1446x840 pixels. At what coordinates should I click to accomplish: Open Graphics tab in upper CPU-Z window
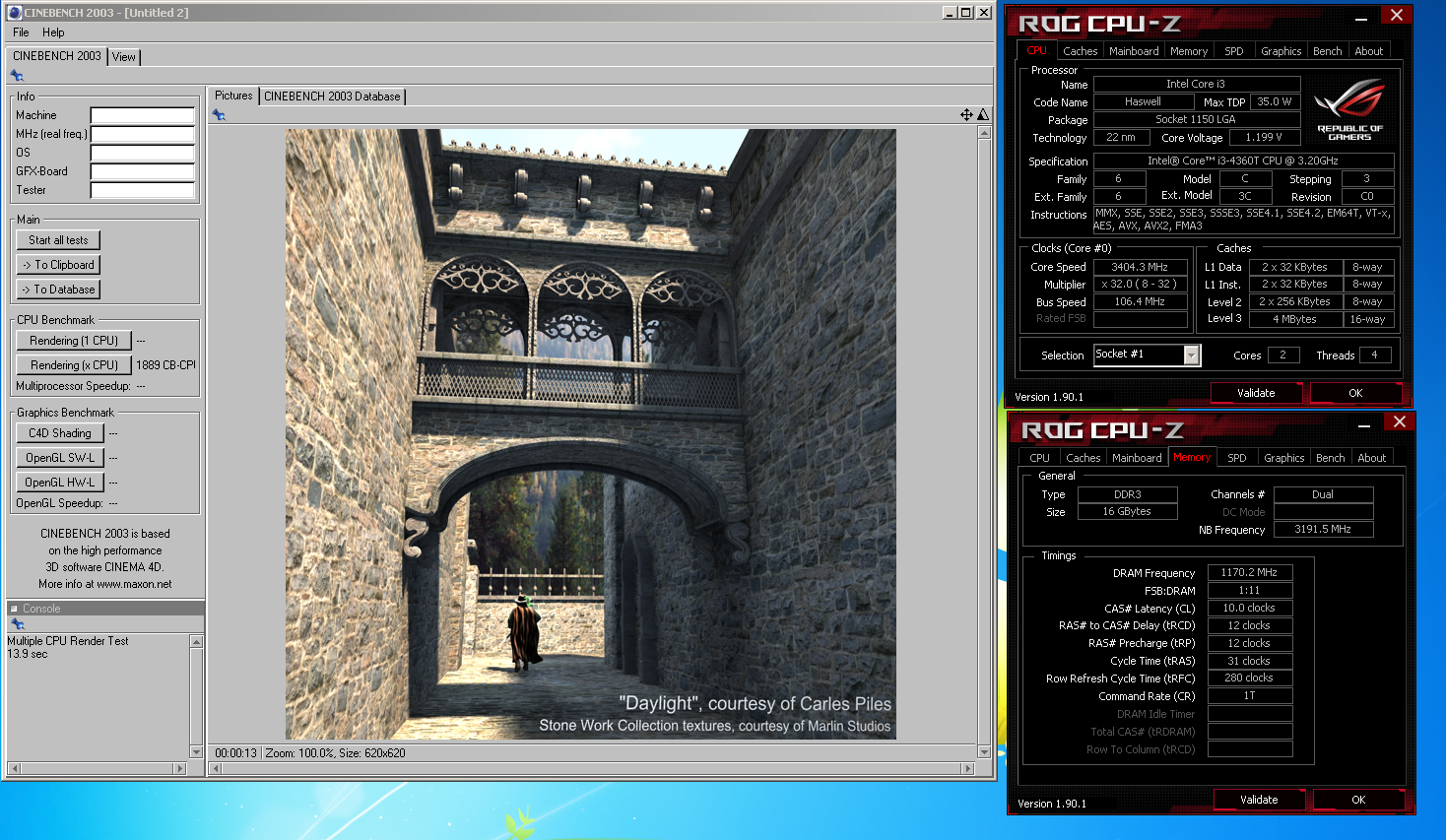tap(1282, 51)
